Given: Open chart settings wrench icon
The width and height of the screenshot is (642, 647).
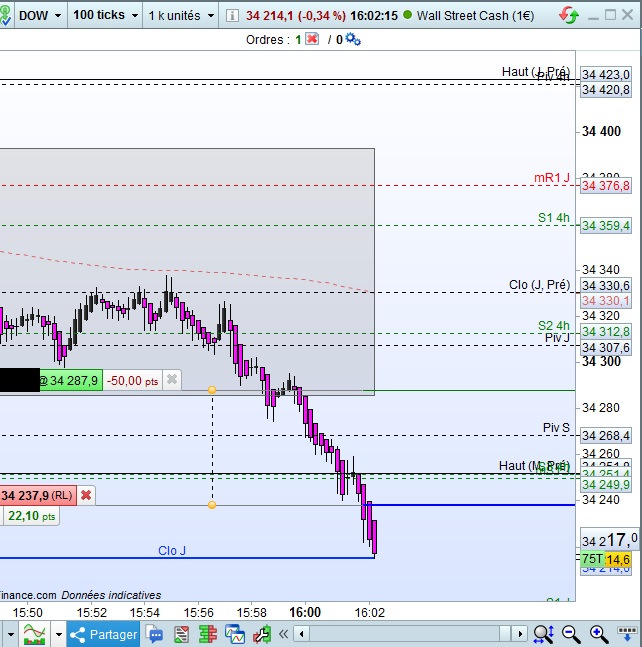Looking at the screenshot, I should (x=262, y=634).
